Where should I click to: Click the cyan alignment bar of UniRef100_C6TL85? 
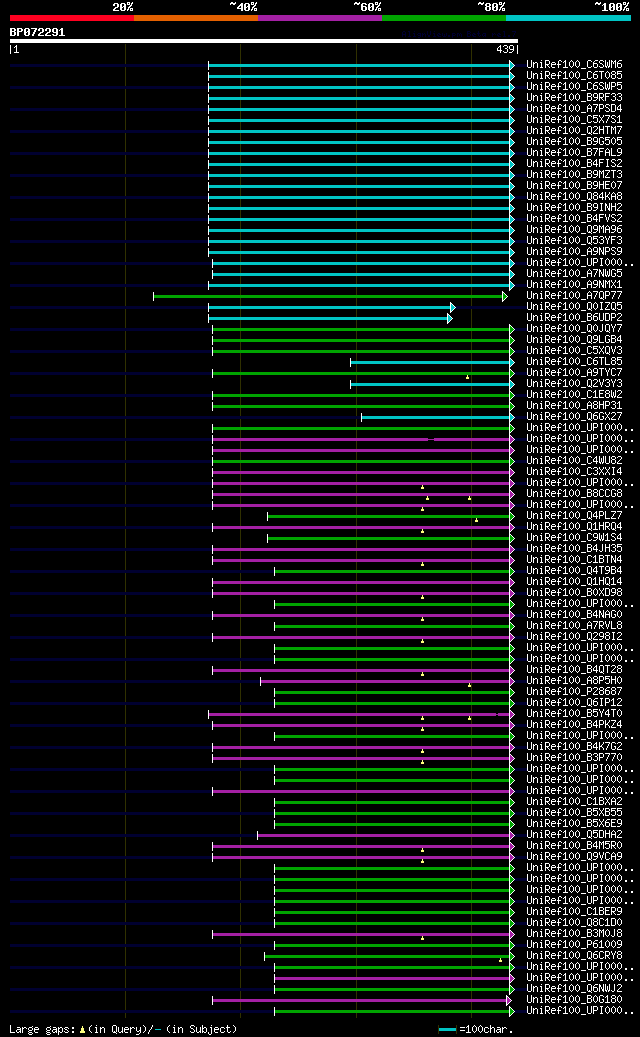pos(432,362)
